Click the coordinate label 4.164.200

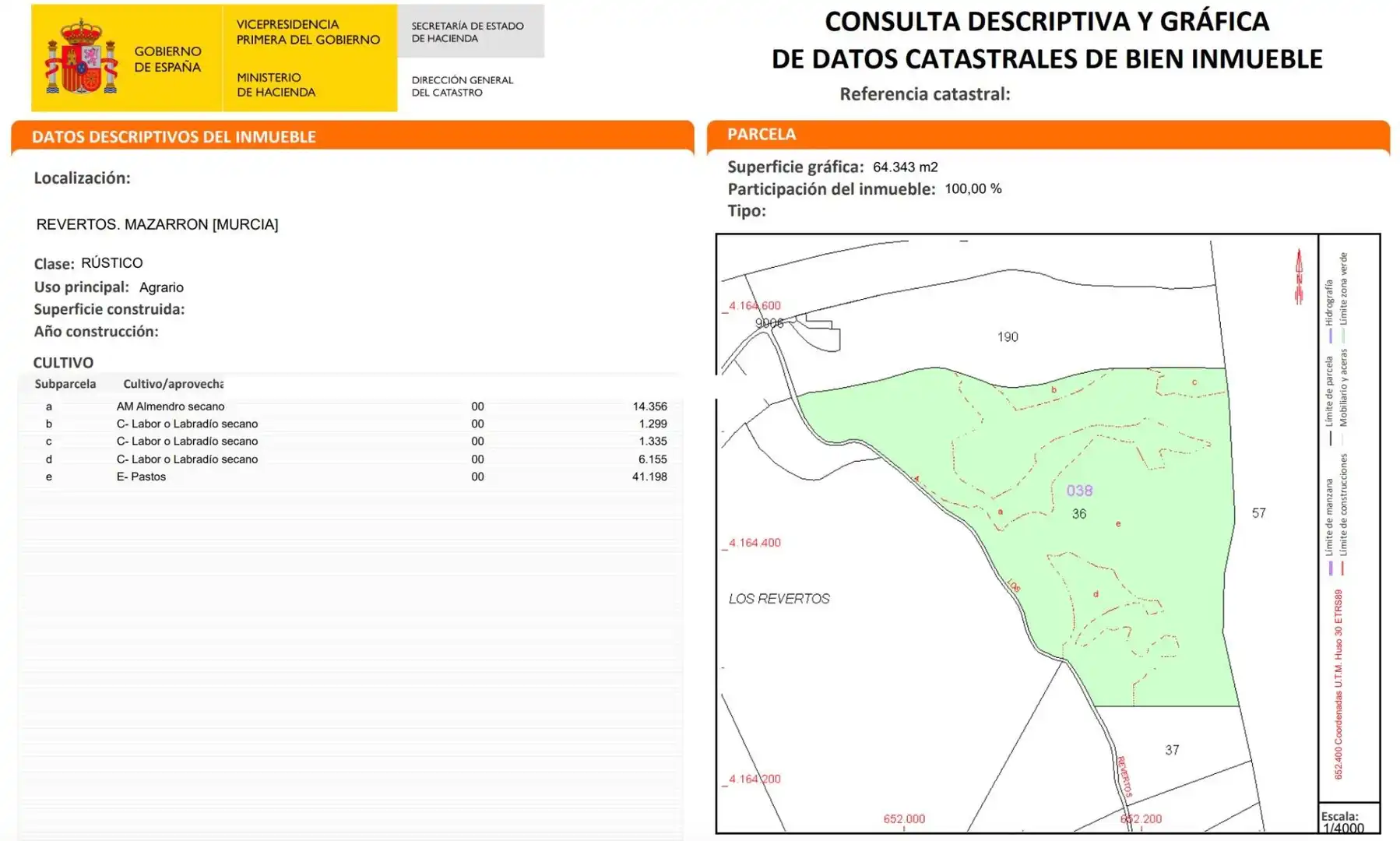click(x=755, y=779)
